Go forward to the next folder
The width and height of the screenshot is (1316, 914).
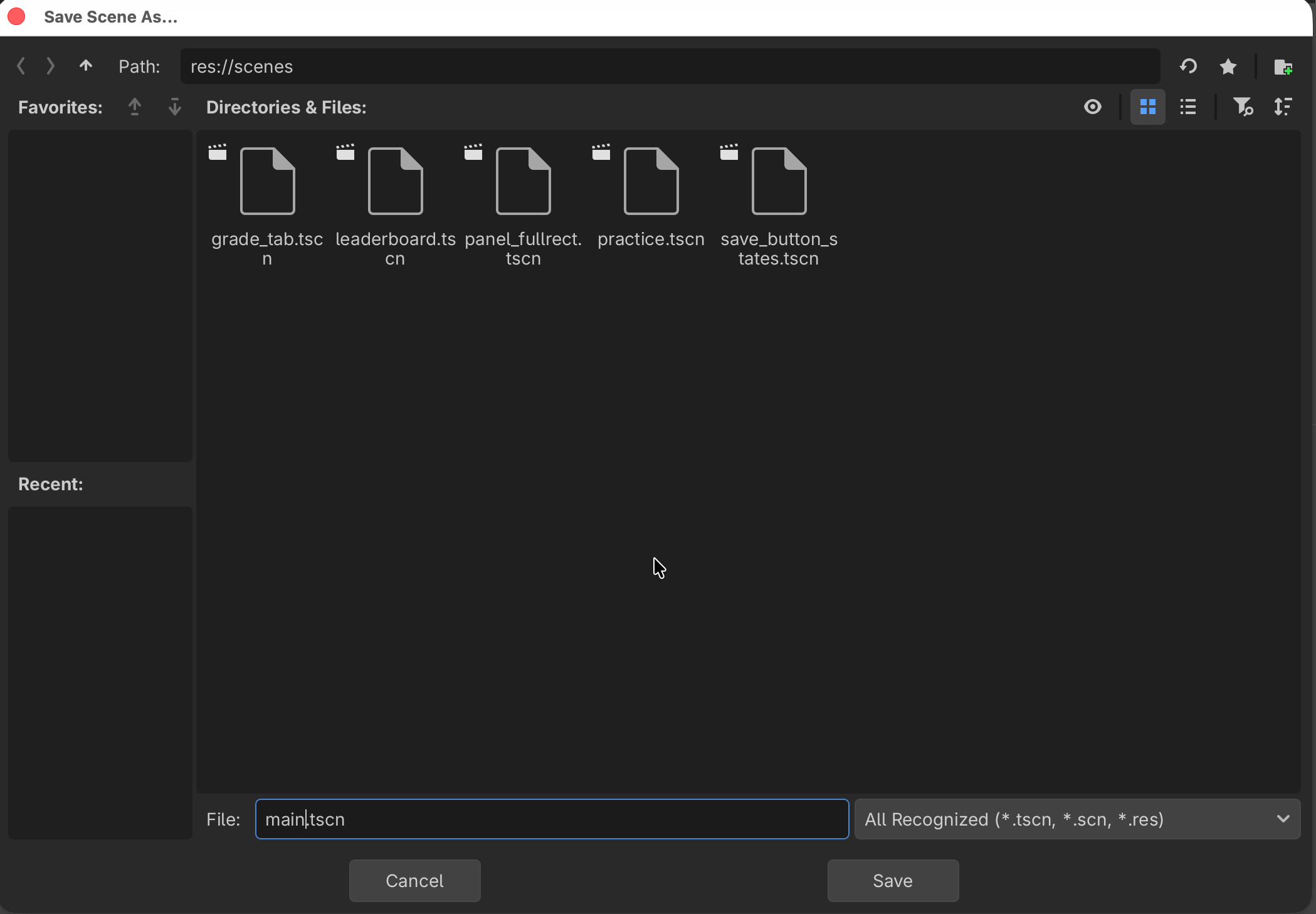(51, 66)
